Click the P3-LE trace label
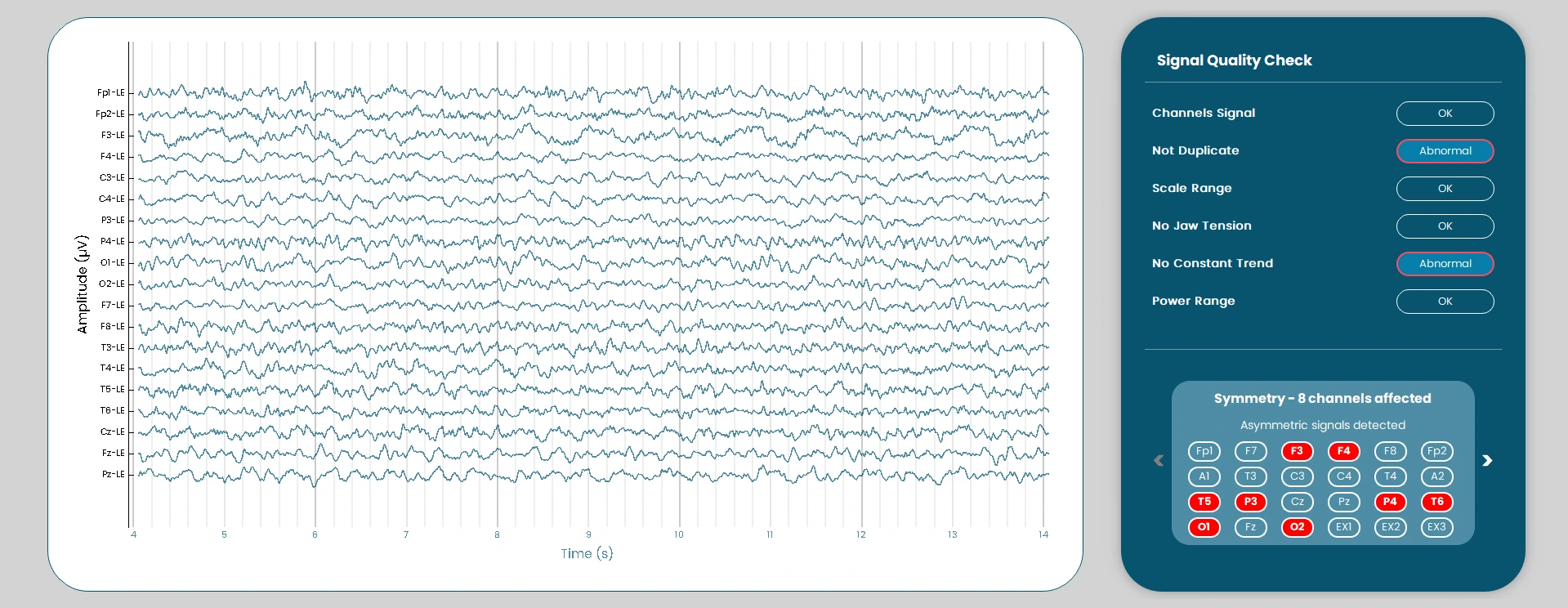 (x=113, y=221)
